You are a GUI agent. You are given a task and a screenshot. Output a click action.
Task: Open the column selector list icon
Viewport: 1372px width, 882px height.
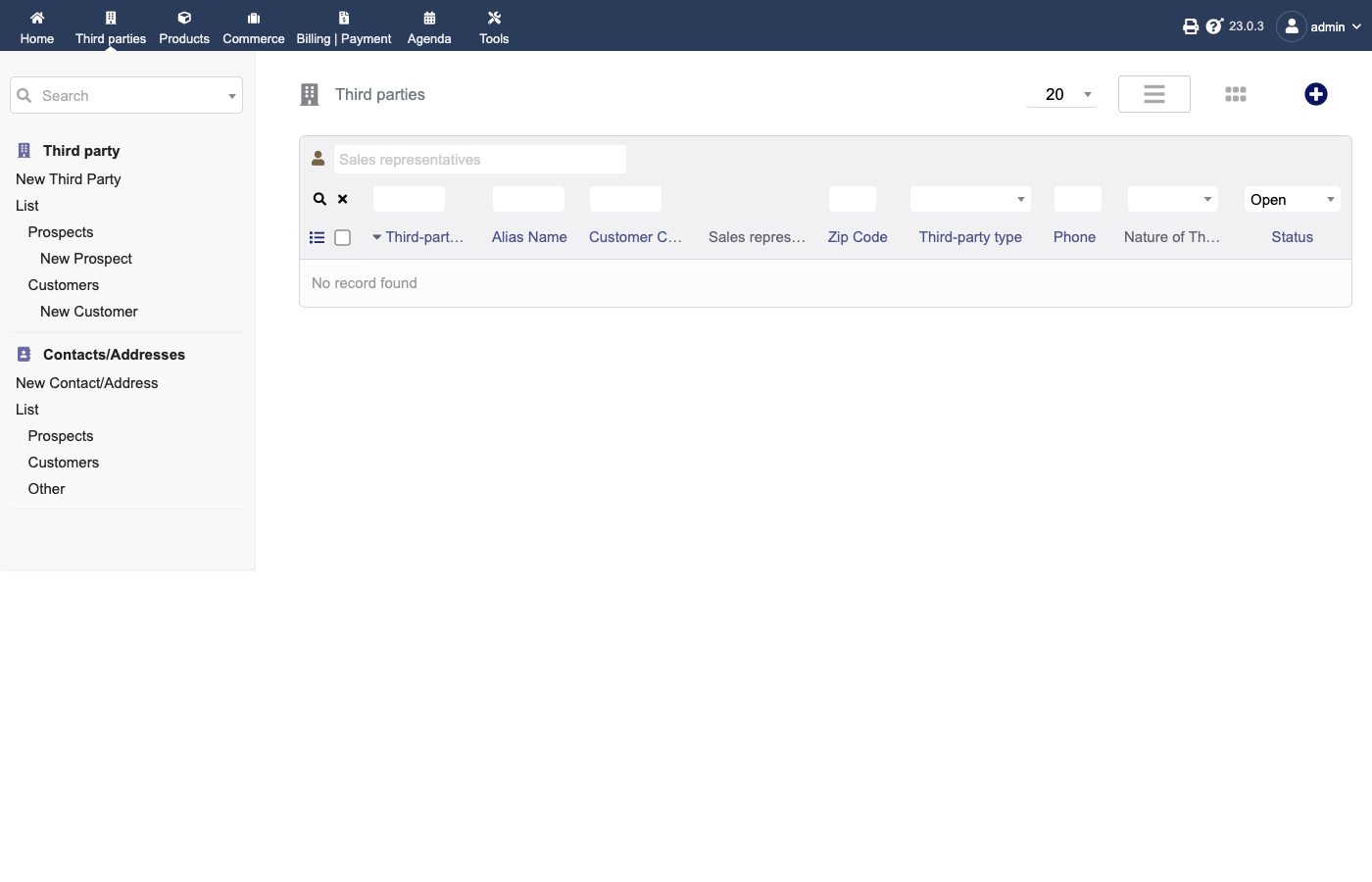pyautogui.click(x=317, y=237)
